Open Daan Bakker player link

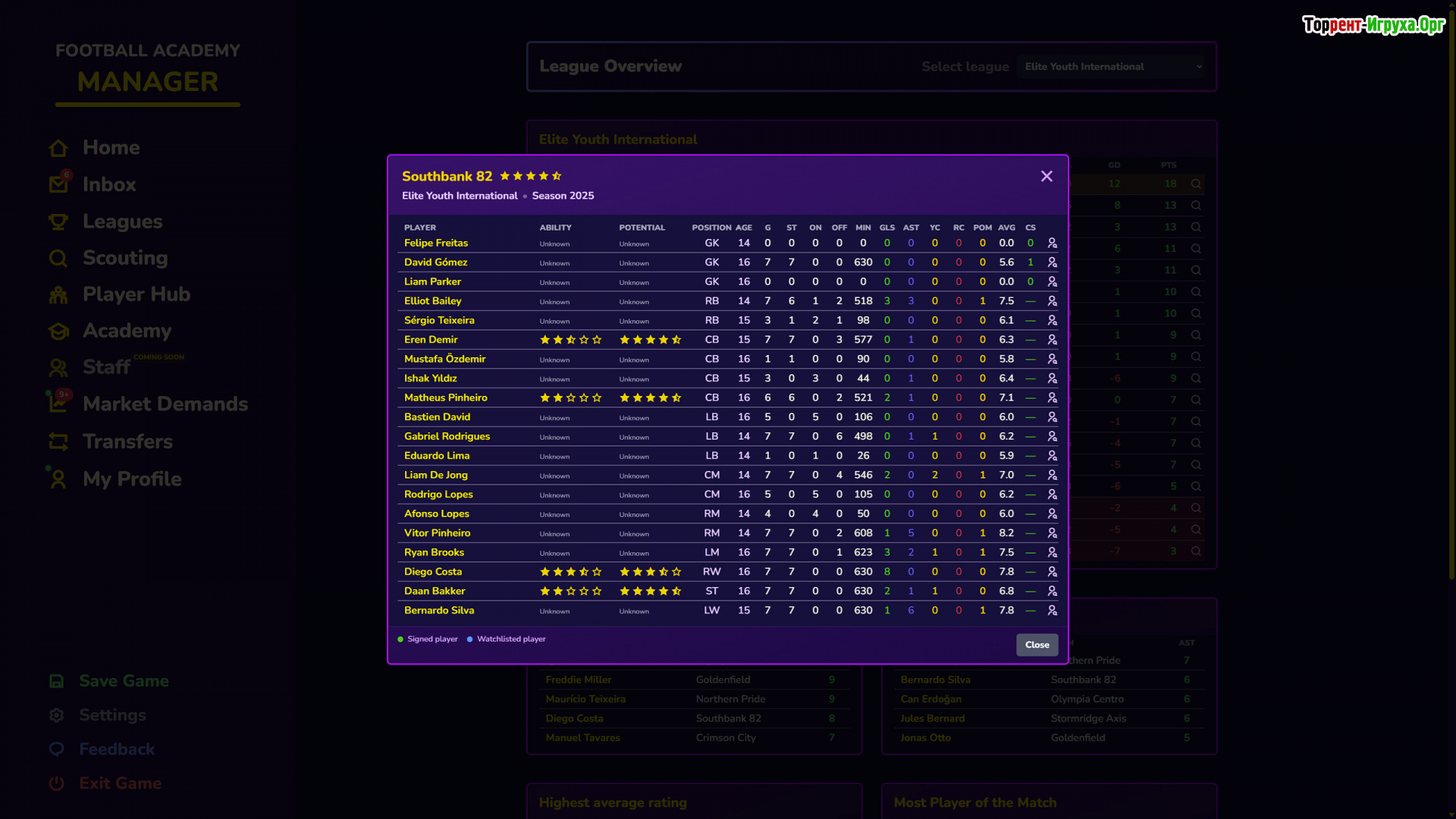point(434,591)
